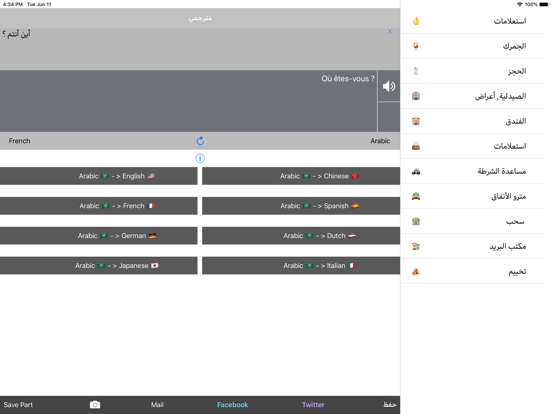
Task: Open استعلامات category with handbag icon
Action: [x=472, y=146]
